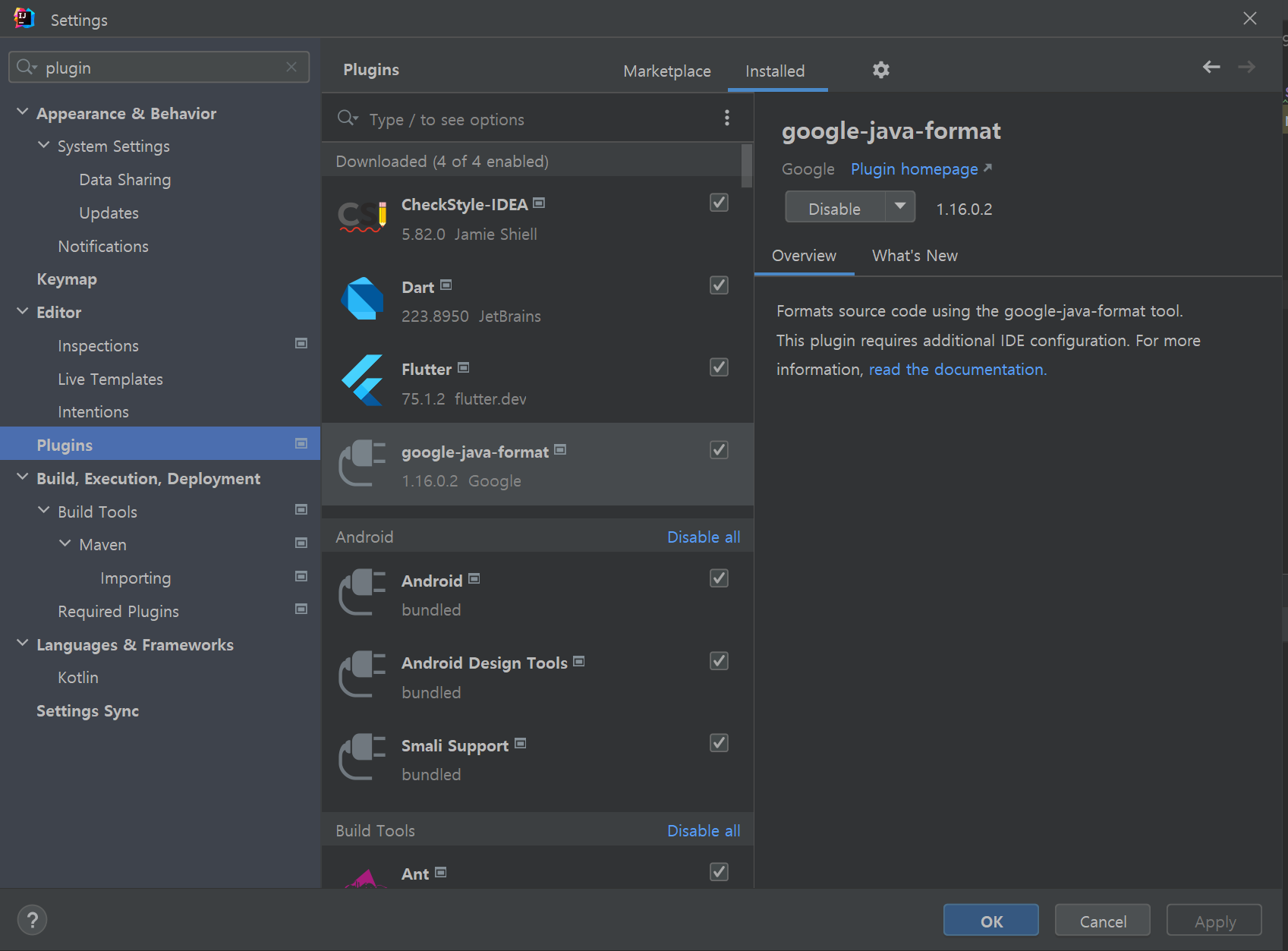Click the Android plugin plug icon
Image resolution: width=1288 pixels, height=951 pixels.
[362, 592]
